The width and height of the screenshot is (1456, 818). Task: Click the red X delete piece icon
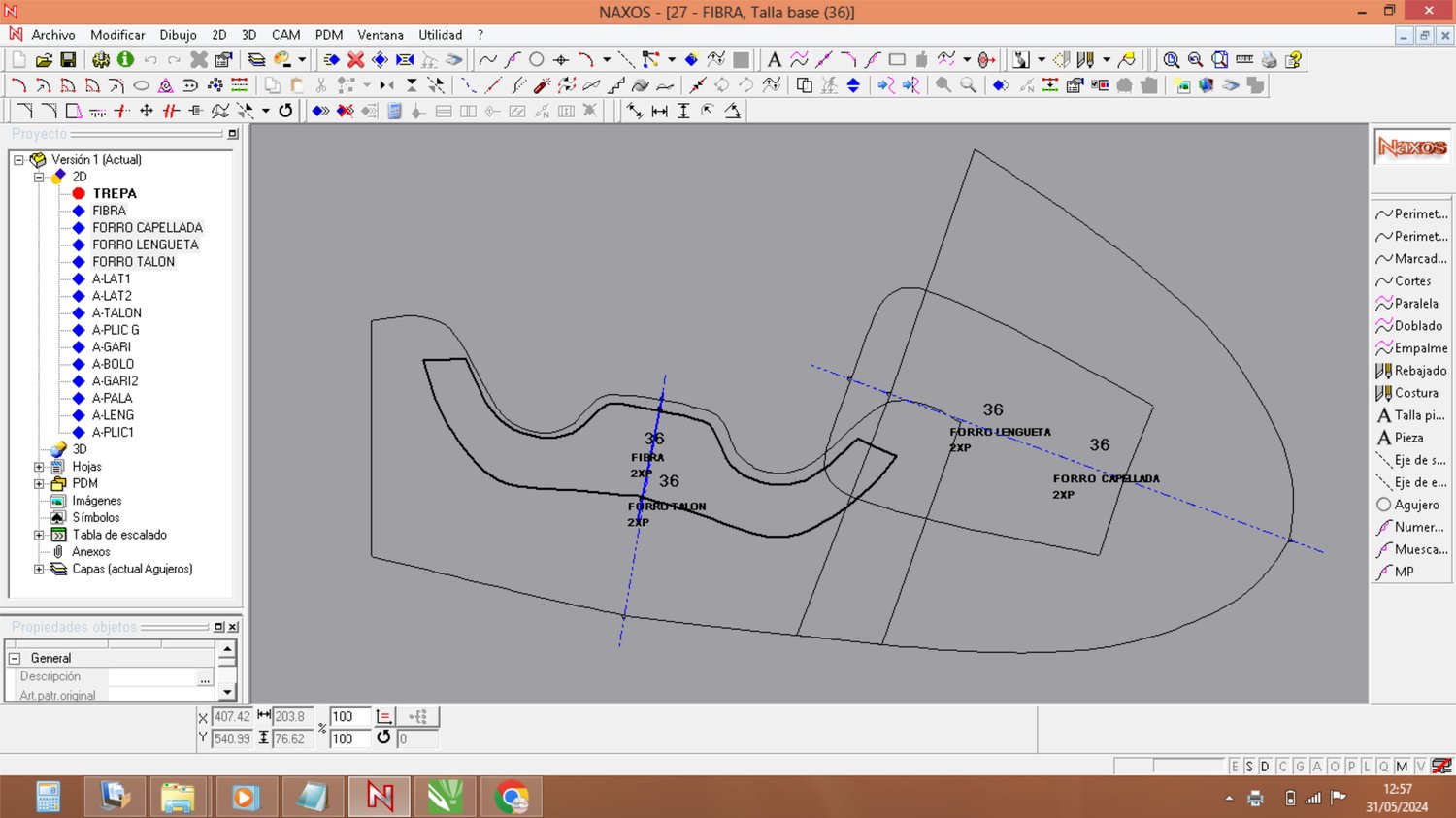click(355, 60)
